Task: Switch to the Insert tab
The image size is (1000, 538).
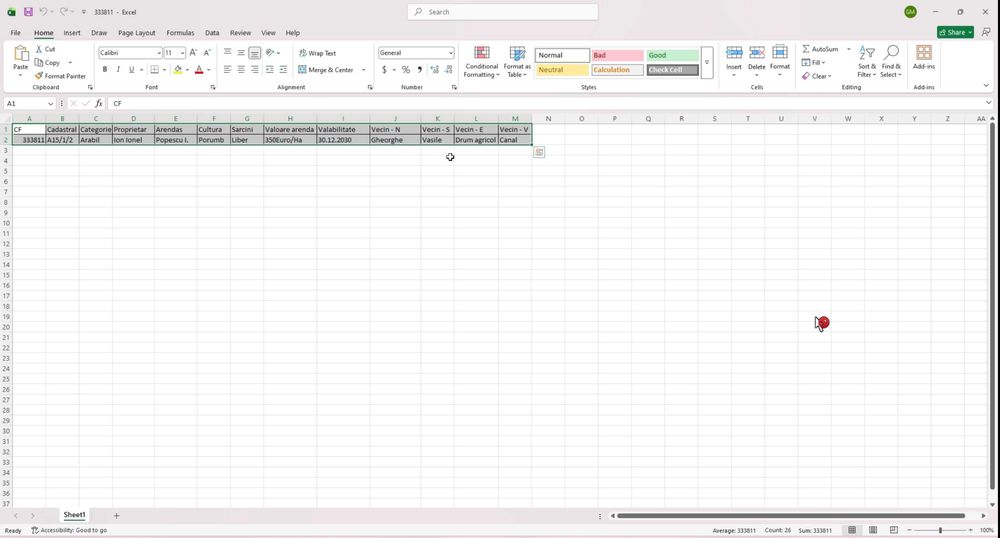Action: point(71,33)
